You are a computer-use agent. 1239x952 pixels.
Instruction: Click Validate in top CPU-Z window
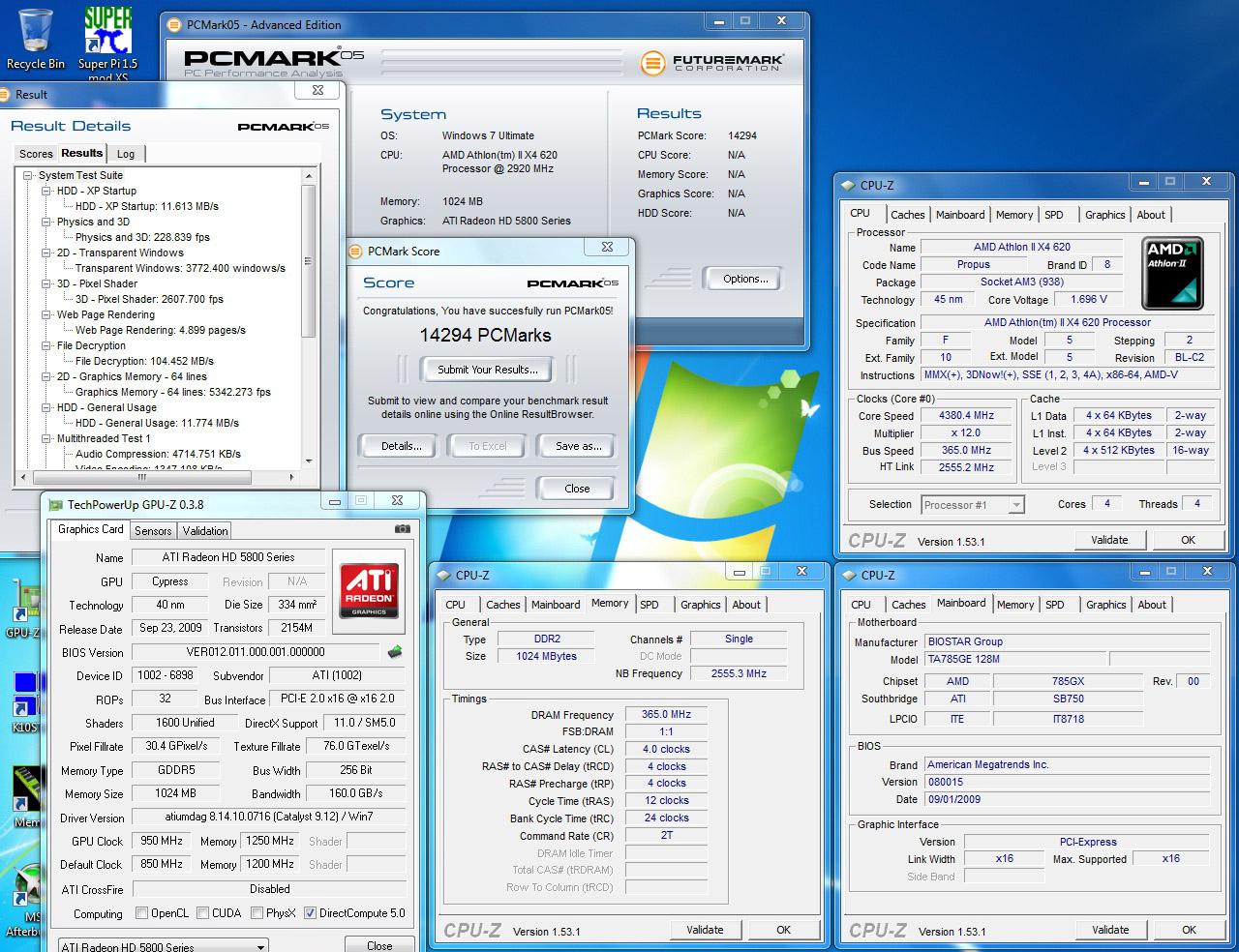click(x=1109, y=540)
